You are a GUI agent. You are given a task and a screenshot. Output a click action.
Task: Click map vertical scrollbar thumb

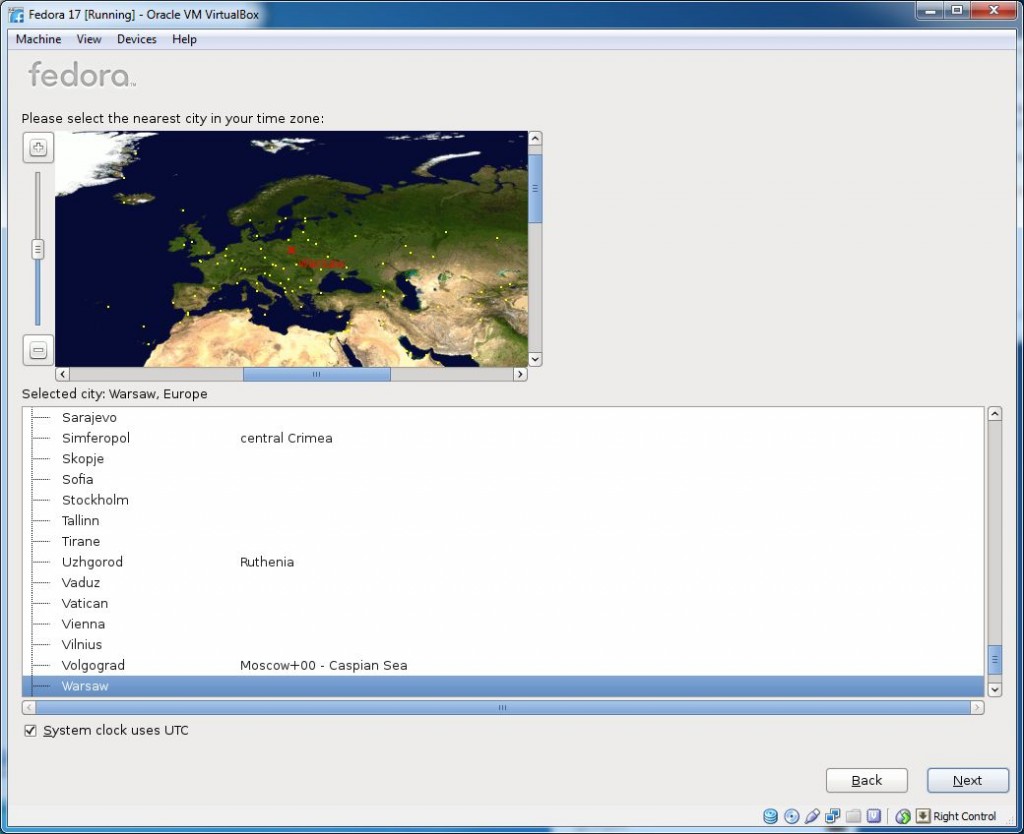coord(535,189)
